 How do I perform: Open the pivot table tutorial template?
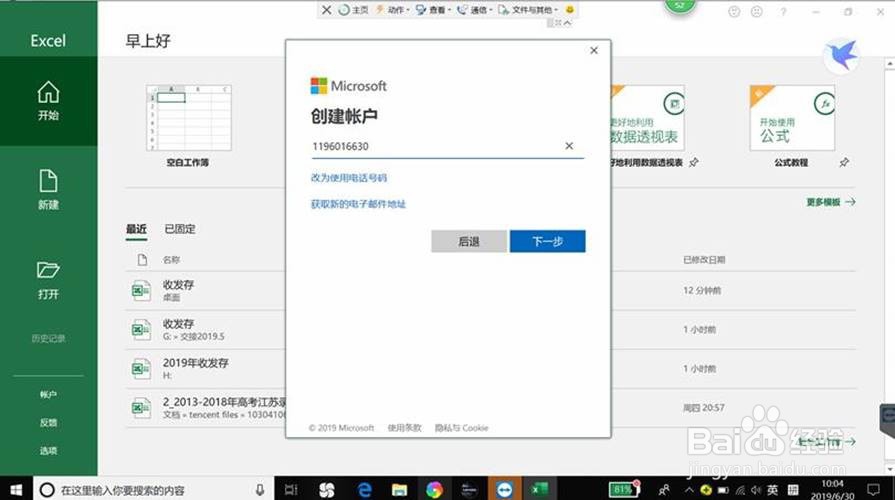pos(648,118)
